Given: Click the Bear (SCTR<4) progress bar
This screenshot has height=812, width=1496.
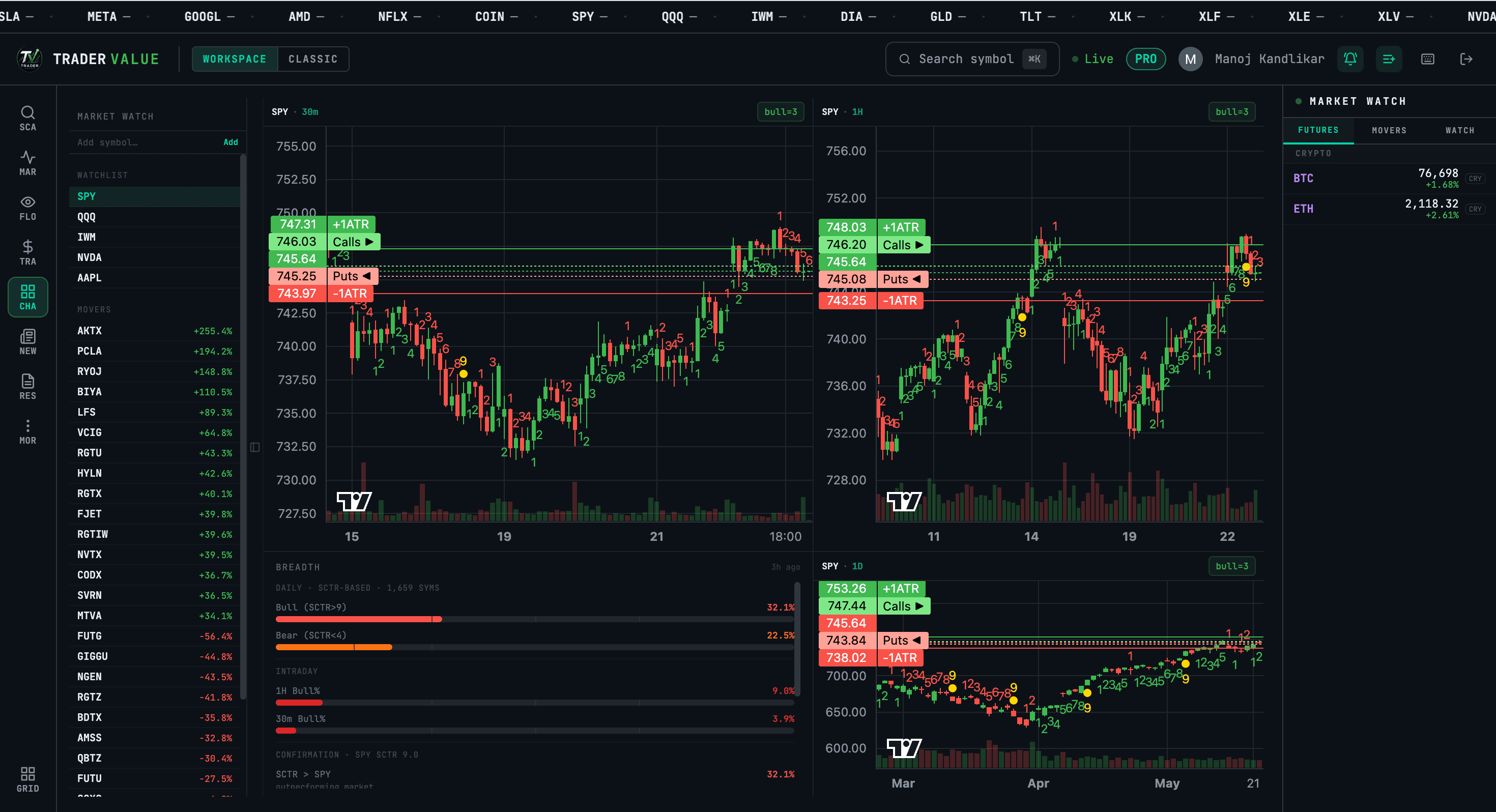Looking at the screenshot, I should pyautogui.click(x=534, y=647).
